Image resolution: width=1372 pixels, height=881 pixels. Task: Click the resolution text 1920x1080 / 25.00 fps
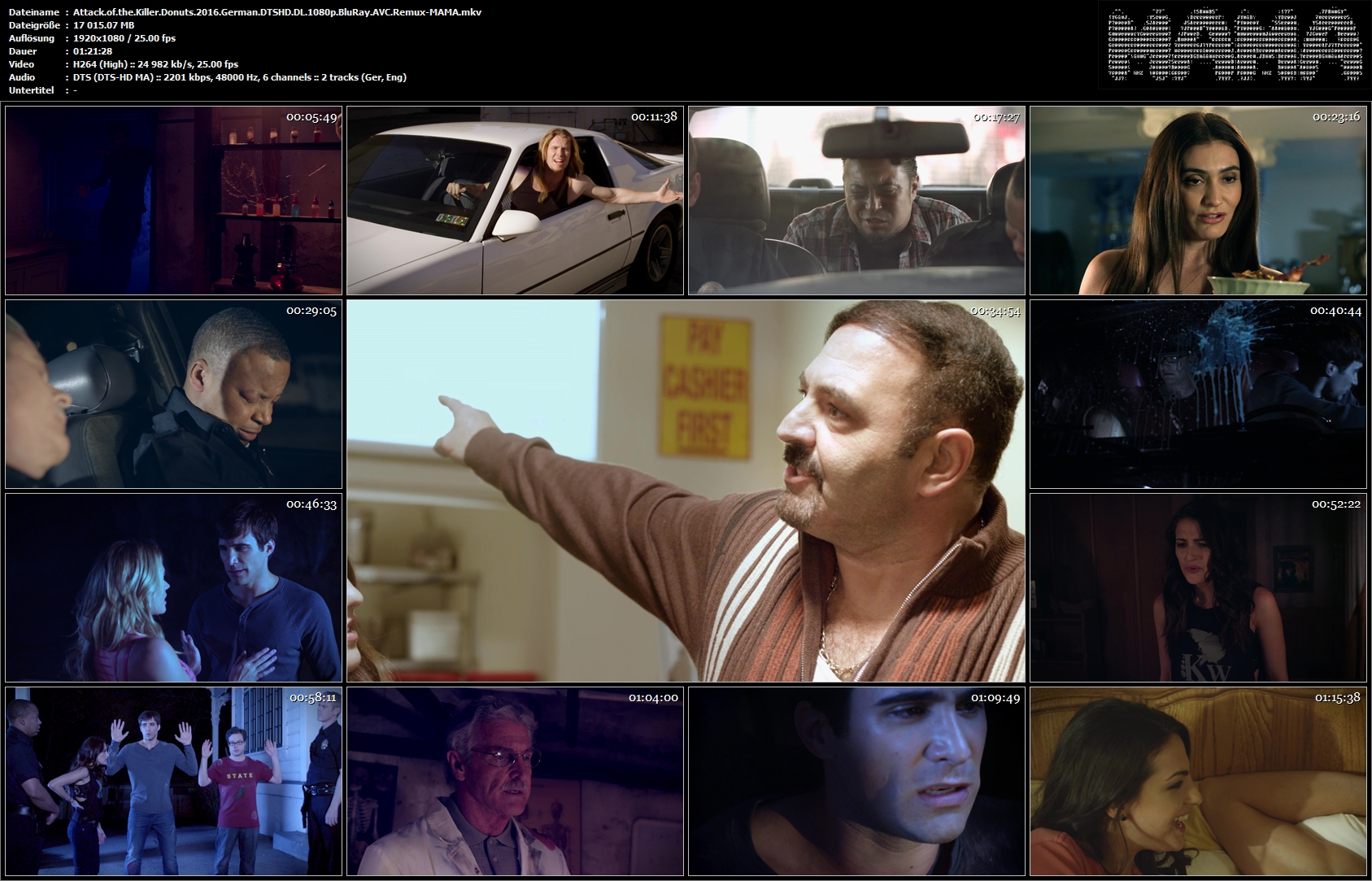click(124, 38)
